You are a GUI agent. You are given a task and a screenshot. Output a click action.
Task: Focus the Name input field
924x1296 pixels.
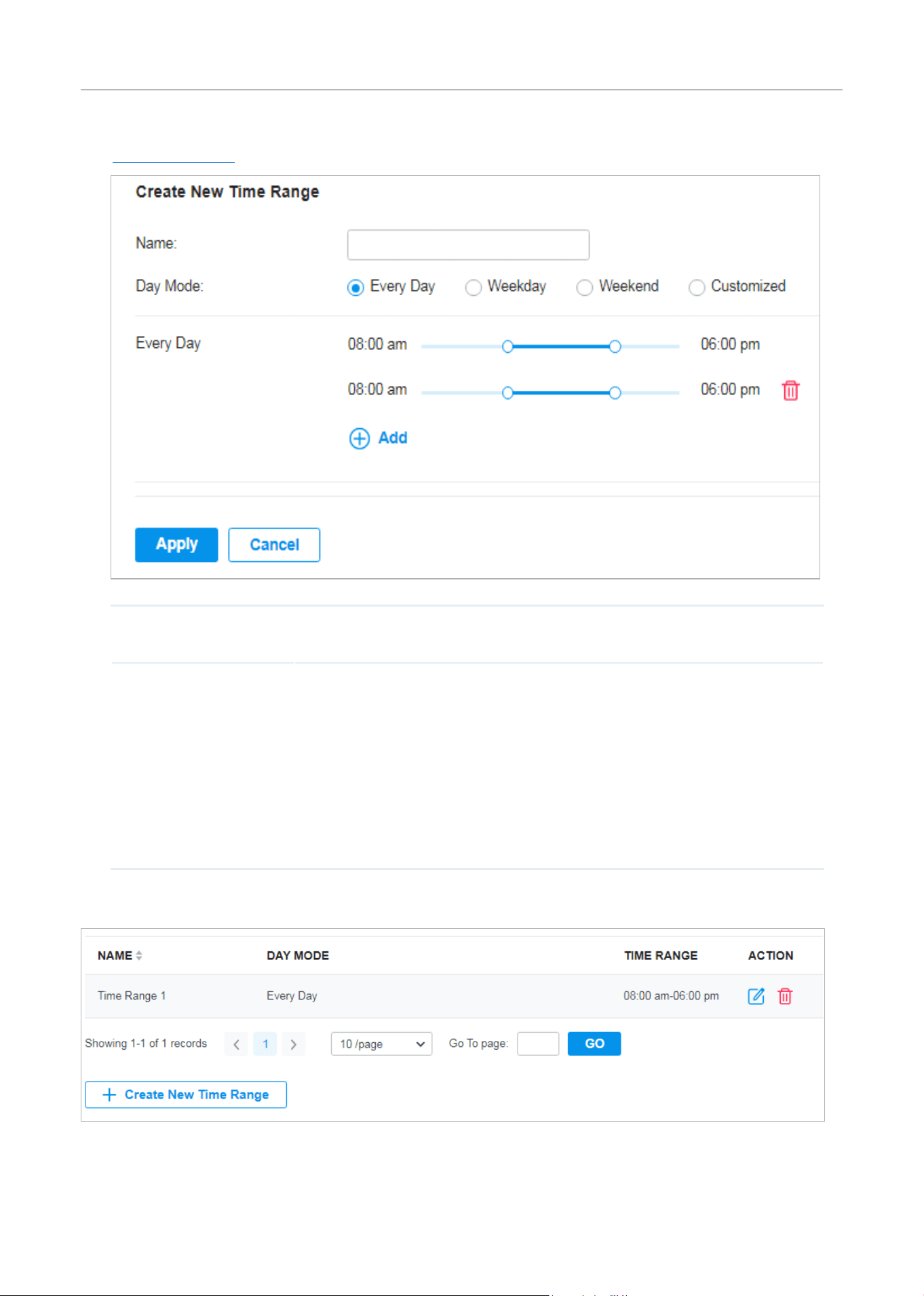pos(468,245)
